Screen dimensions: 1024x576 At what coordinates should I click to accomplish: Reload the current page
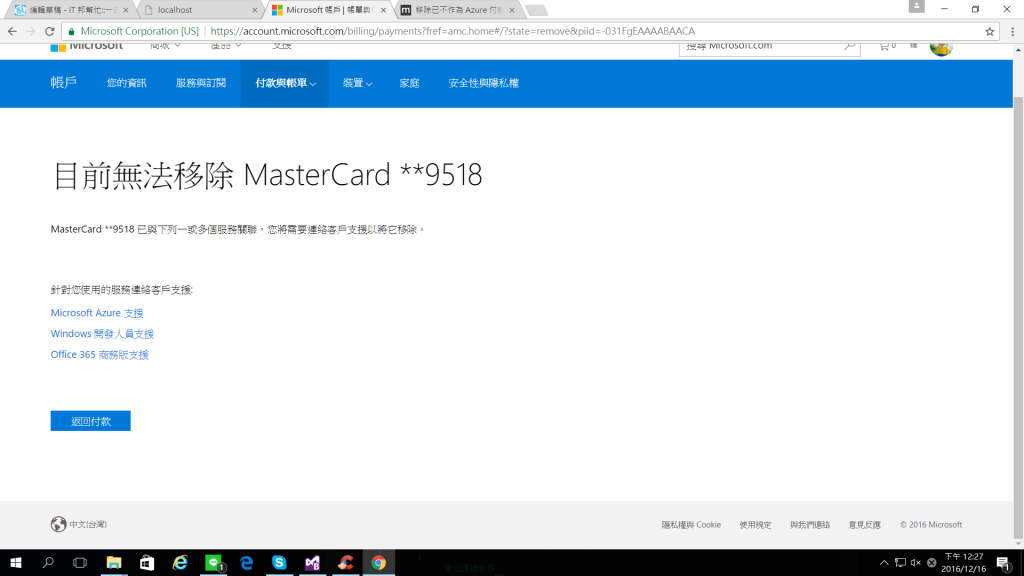[50, 31]
